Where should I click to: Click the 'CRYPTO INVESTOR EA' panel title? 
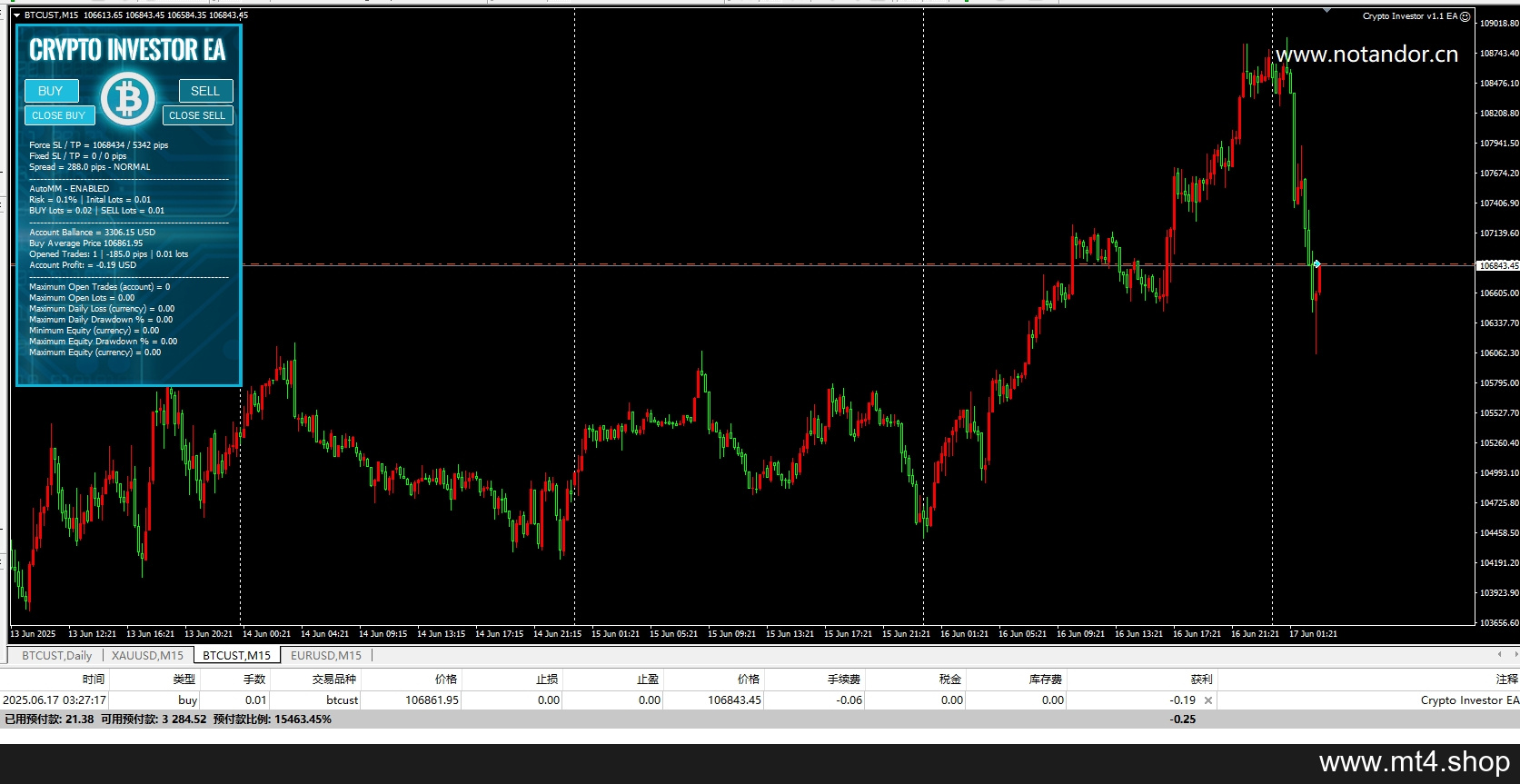[x=127, y=50]
